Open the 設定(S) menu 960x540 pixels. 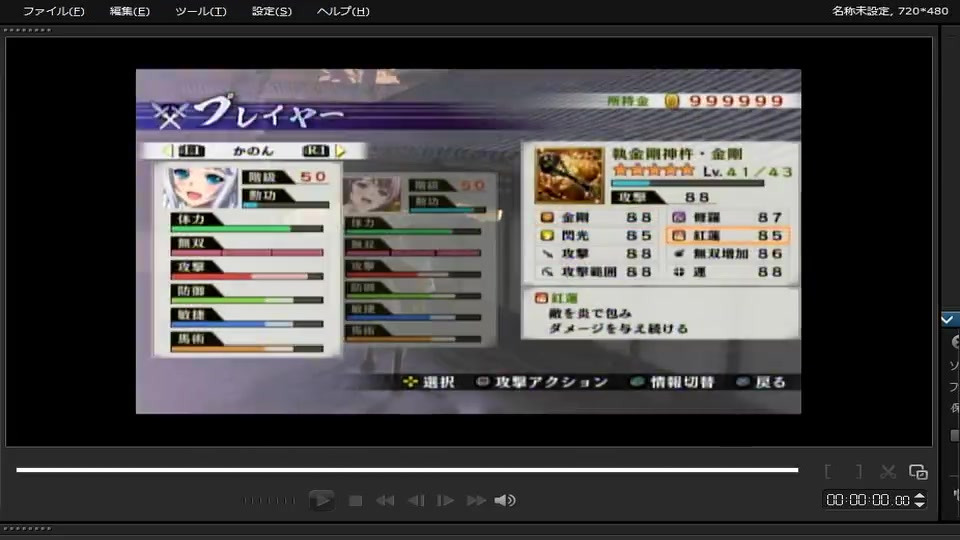click(272, 11)
